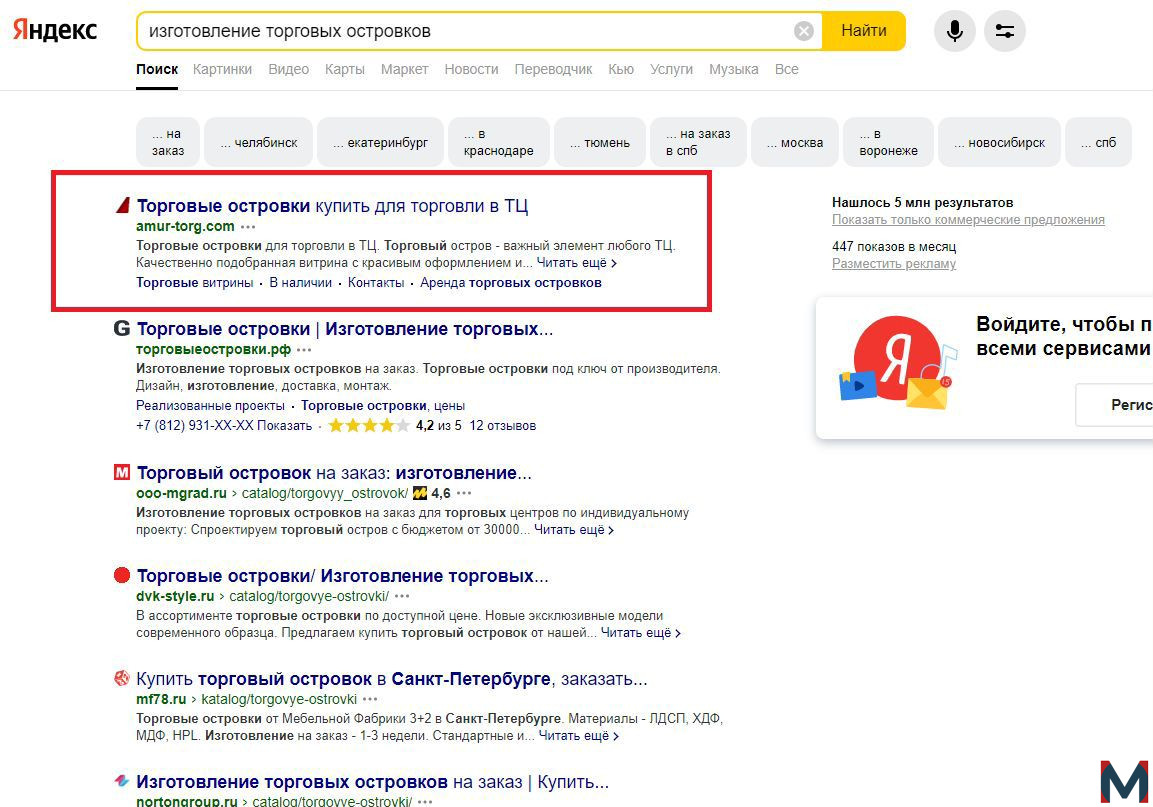The image size is (1153, 807).
Task: Refine search with '... москва' chip
Action: [x=795, y=142]
